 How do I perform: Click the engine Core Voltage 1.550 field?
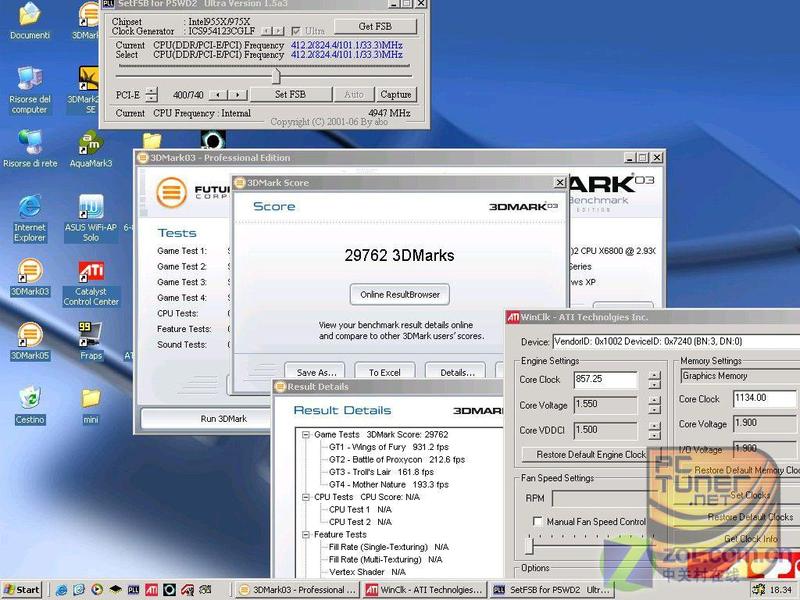point(606,405)
